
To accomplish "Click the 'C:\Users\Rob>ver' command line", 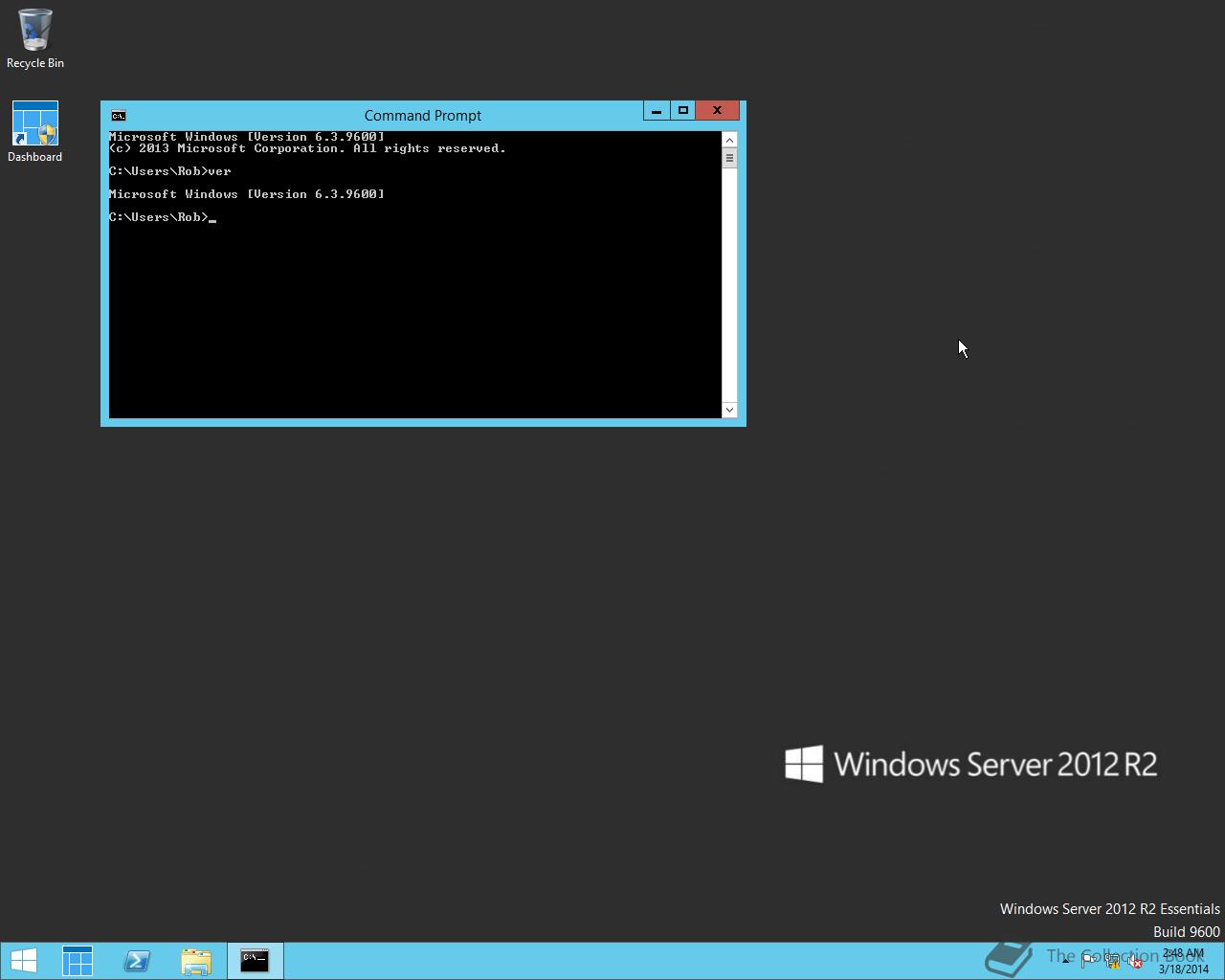I will coord(170,171).
